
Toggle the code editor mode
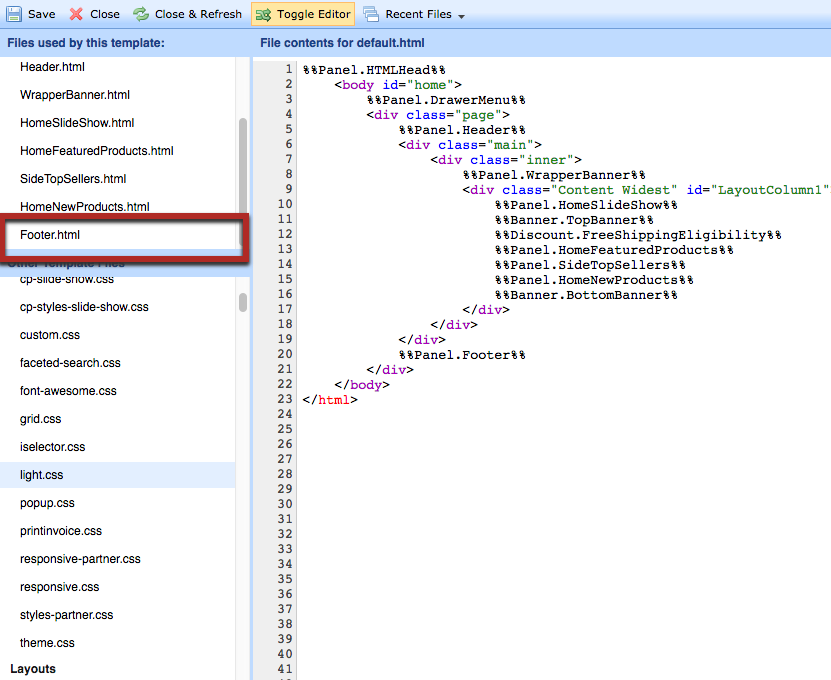305,14
